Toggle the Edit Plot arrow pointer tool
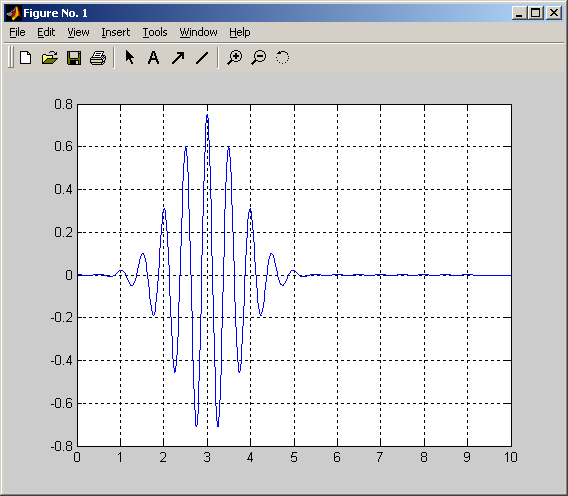Viewport: 568px width, 496px height. tap(129, 57)
